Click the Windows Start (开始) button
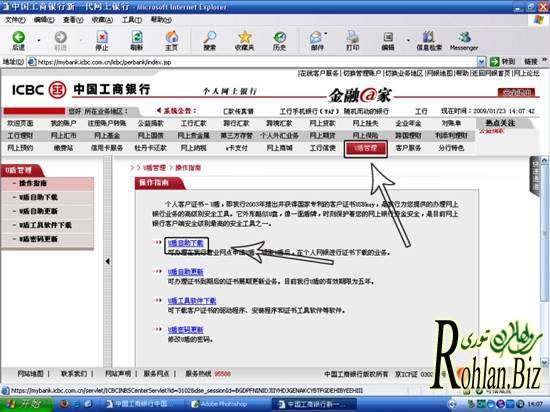 (26, 404)
